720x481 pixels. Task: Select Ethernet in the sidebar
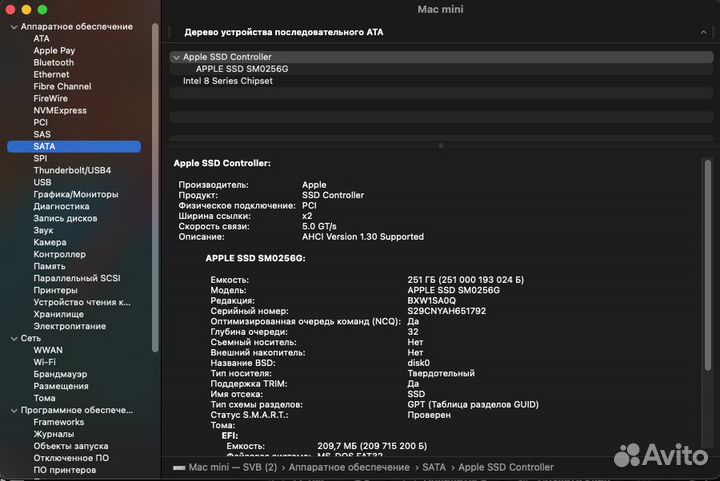(x=51, y=74)
